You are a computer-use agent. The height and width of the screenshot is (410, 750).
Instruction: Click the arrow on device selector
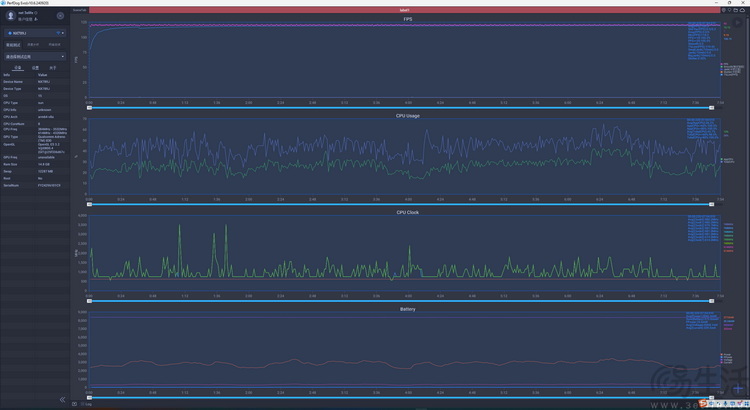click(x=63, y=33)
